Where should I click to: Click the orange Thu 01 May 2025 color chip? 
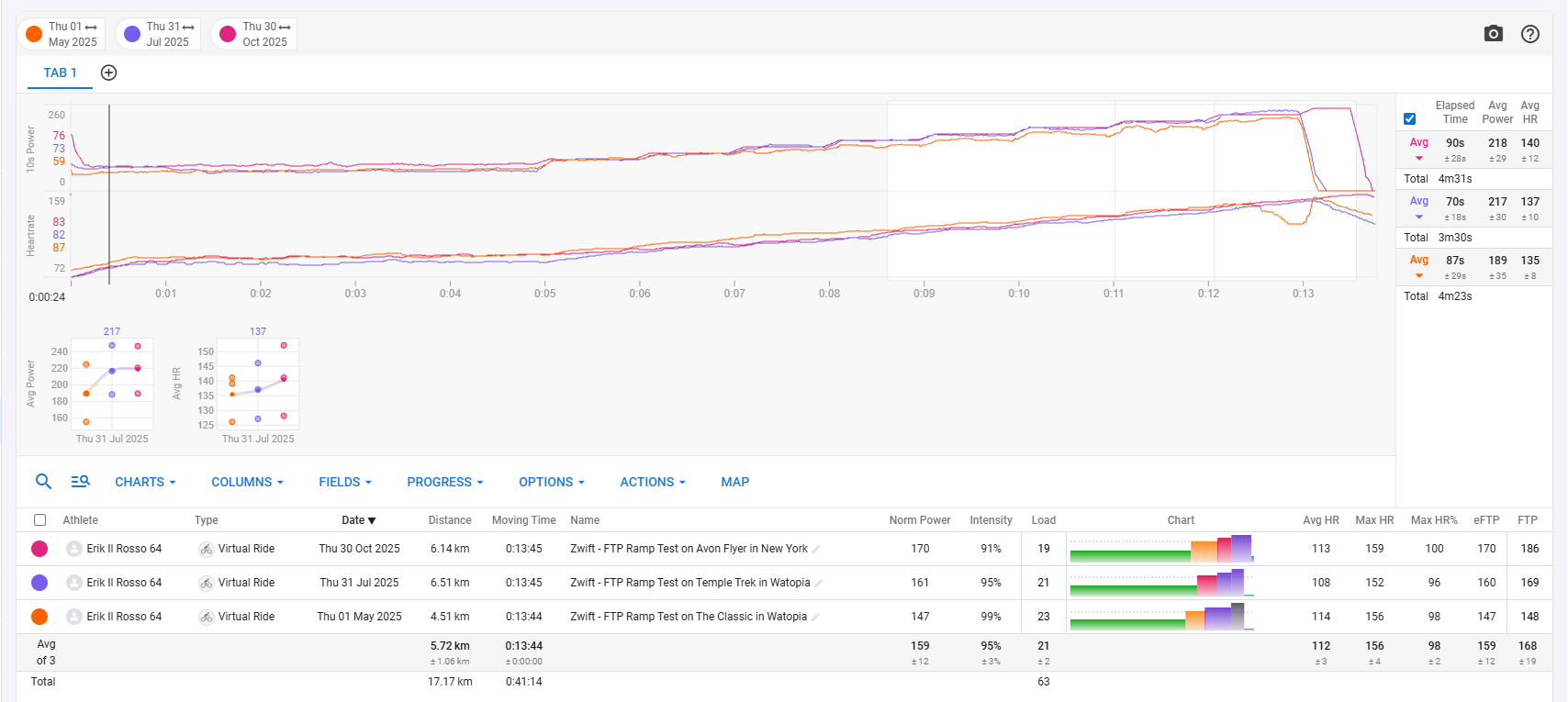(x=35, y=34)
